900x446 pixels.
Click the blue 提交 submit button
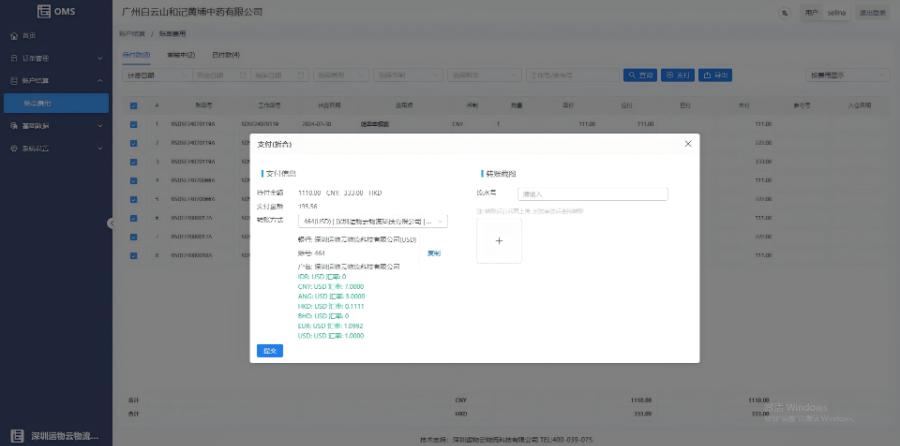(269, 350)
